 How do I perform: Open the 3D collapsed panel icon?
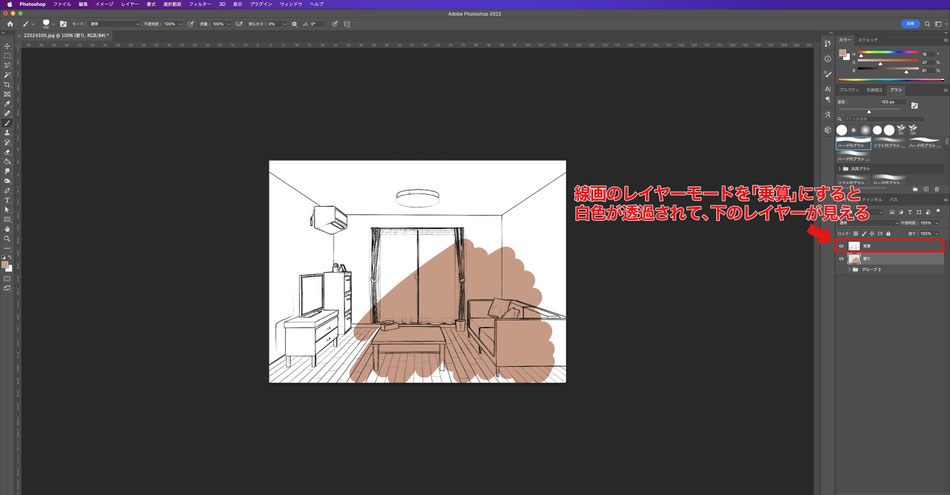[828, 130]
